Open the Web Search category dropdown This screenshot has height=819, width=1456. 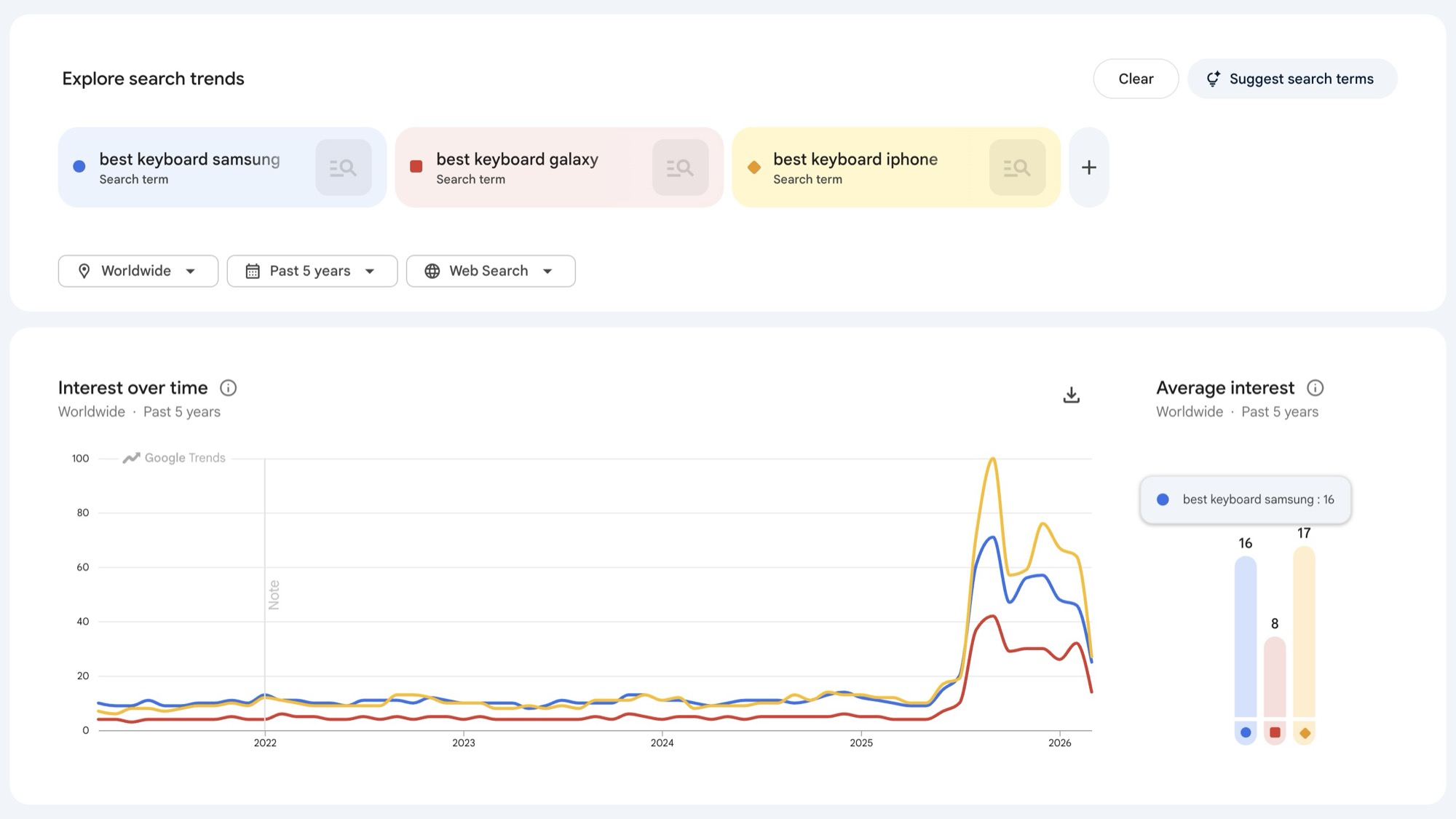490,270
